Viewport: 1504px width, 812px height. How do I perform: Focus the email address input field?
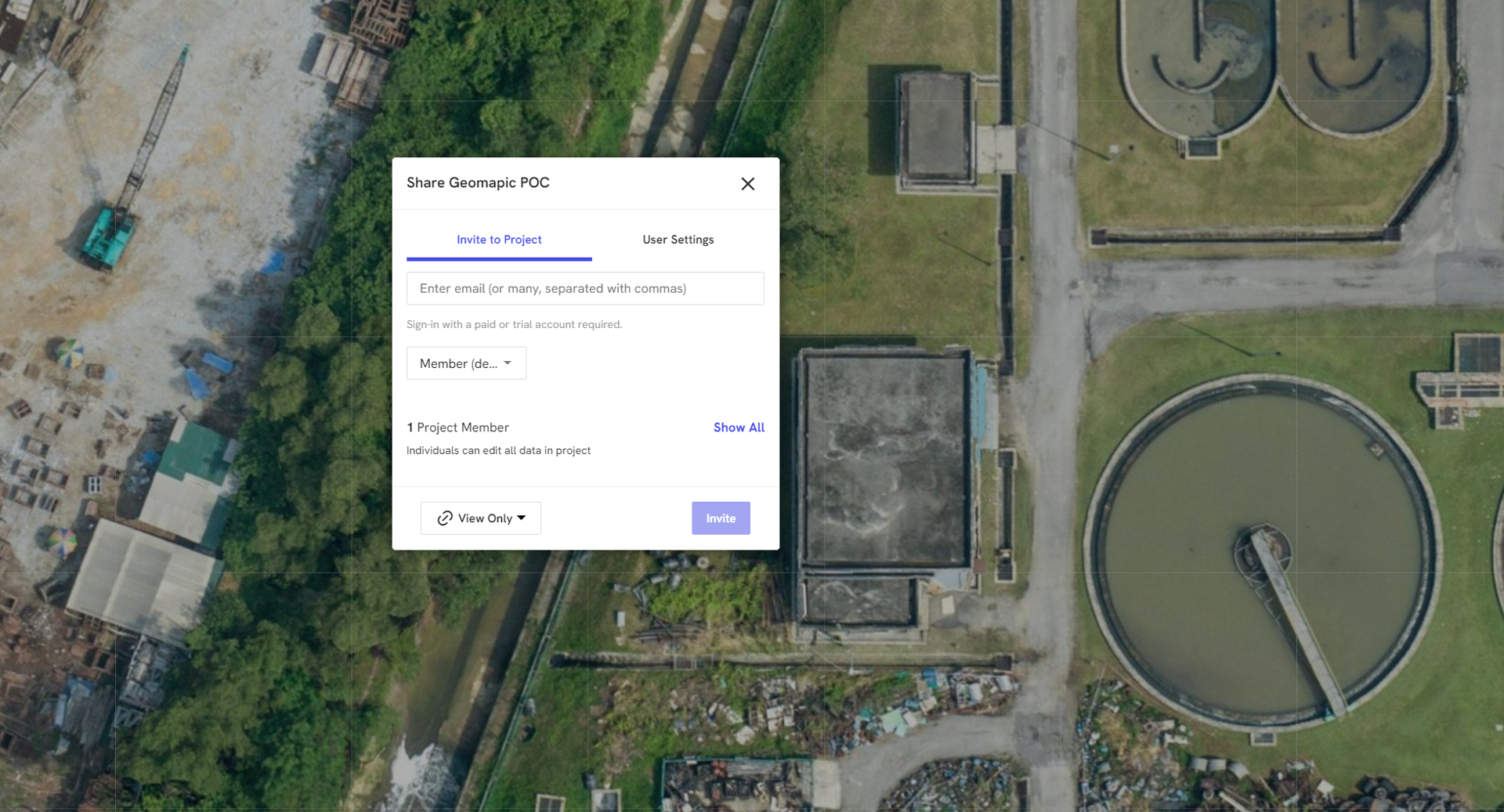click(x=585, y=288)
